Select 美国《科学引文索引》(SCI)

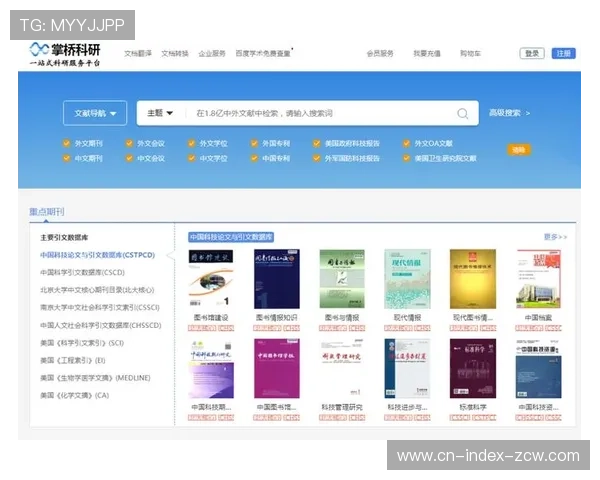click(x=82, y=343)
